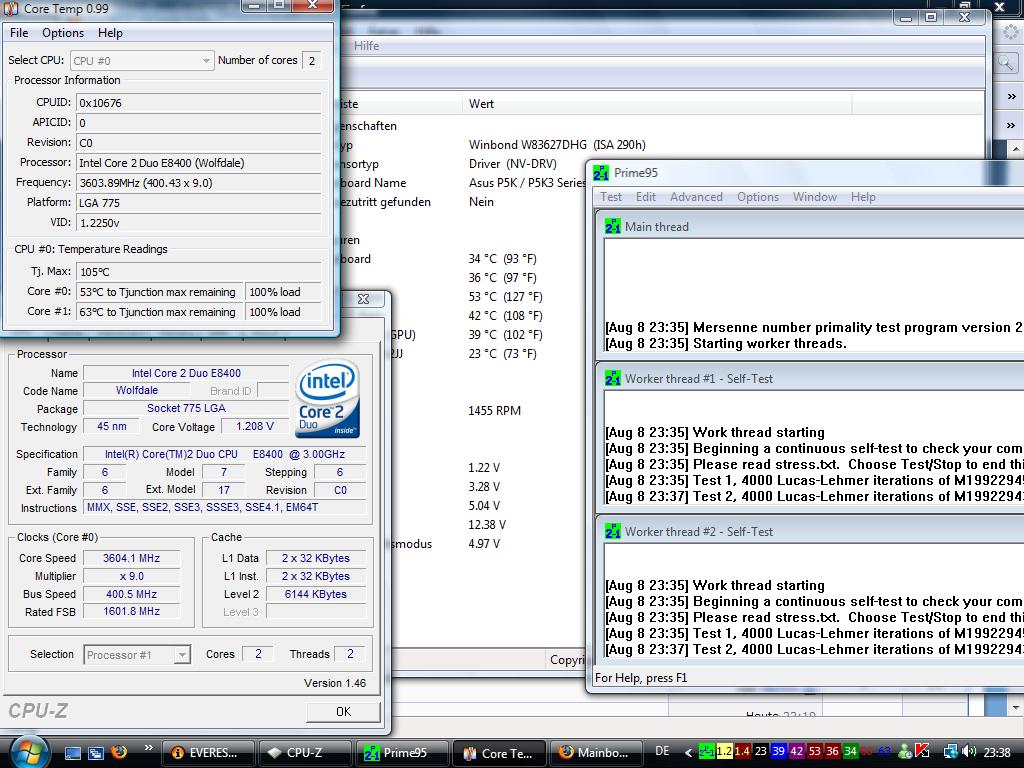
Task: Open the Advanced menu in Prime95
Action: pyautogui.click(x=696, y=197)
